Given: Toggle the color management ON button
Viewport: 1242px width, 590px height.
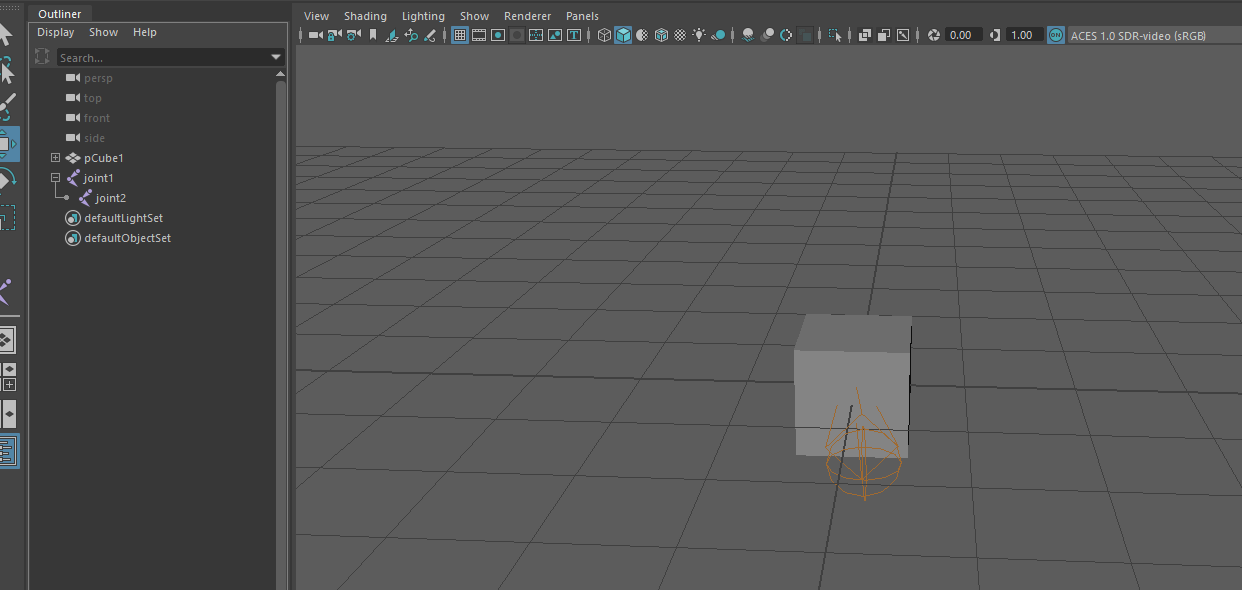Looking at the screenshot, I should click(x=1056, y=34).
